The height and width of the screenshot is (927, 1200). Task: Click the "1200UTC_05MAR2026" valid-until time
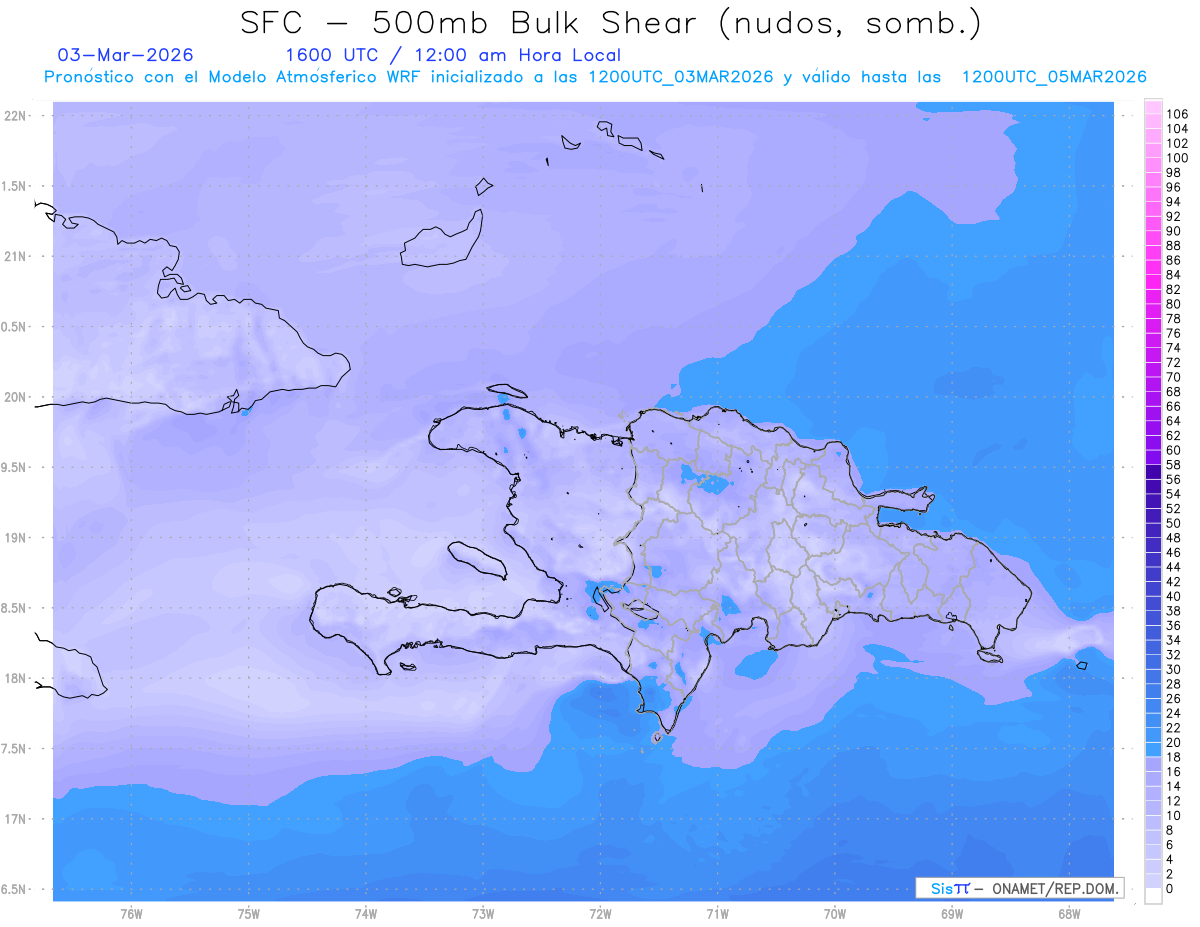point(1053,77)
